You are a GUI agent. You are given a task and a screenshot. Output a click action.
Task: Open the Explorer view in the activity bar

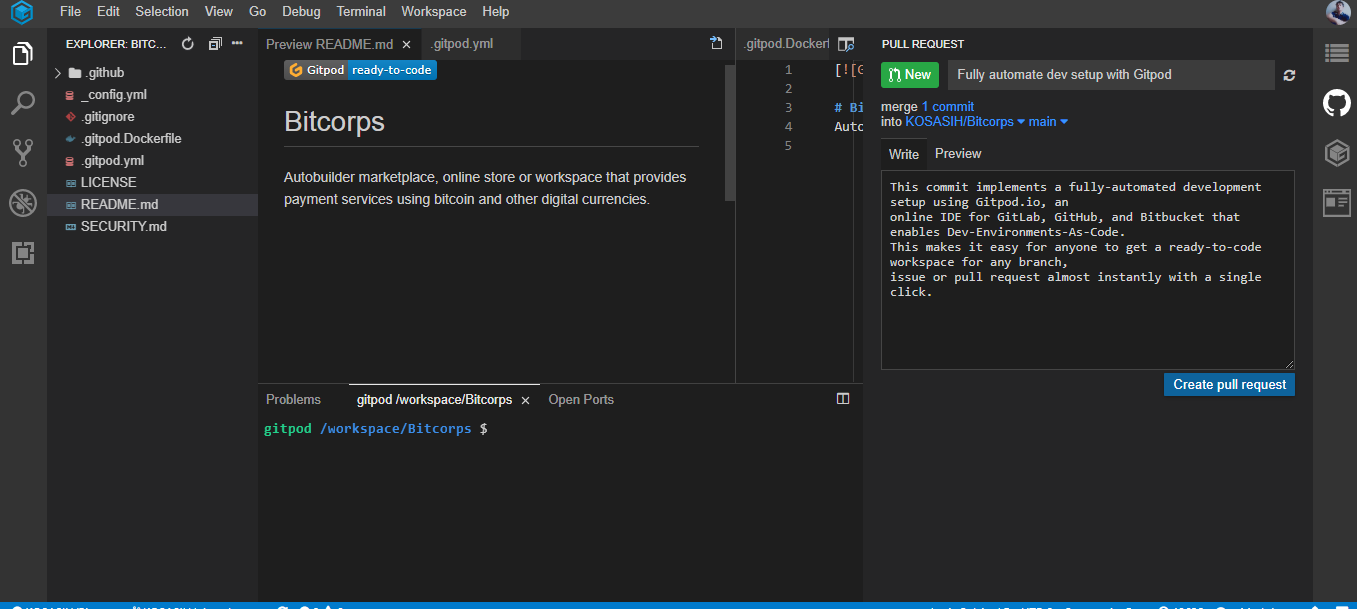pyautogui.click(x=22, y=54)
